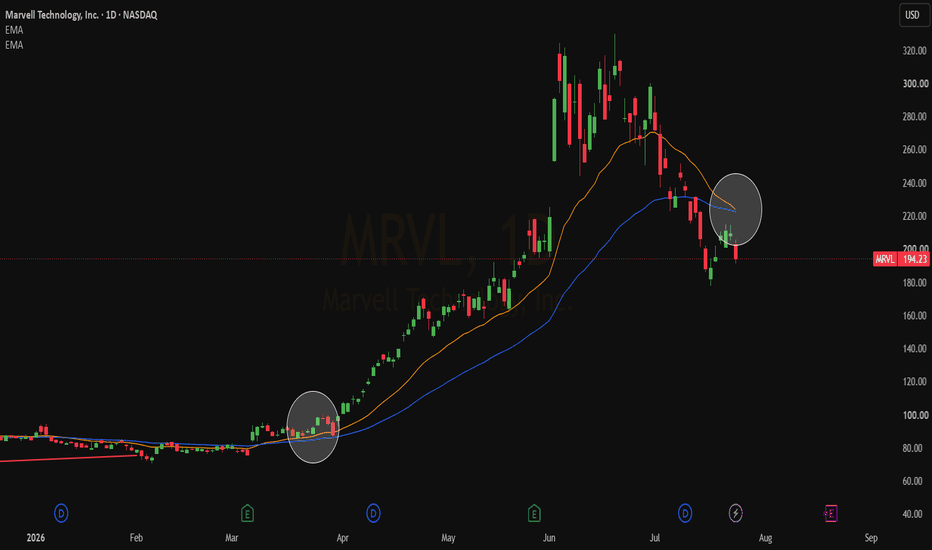This screenshot has height=550, width=932.
Task: Click the 240.00 price axis label
Action: coord(915,183)
